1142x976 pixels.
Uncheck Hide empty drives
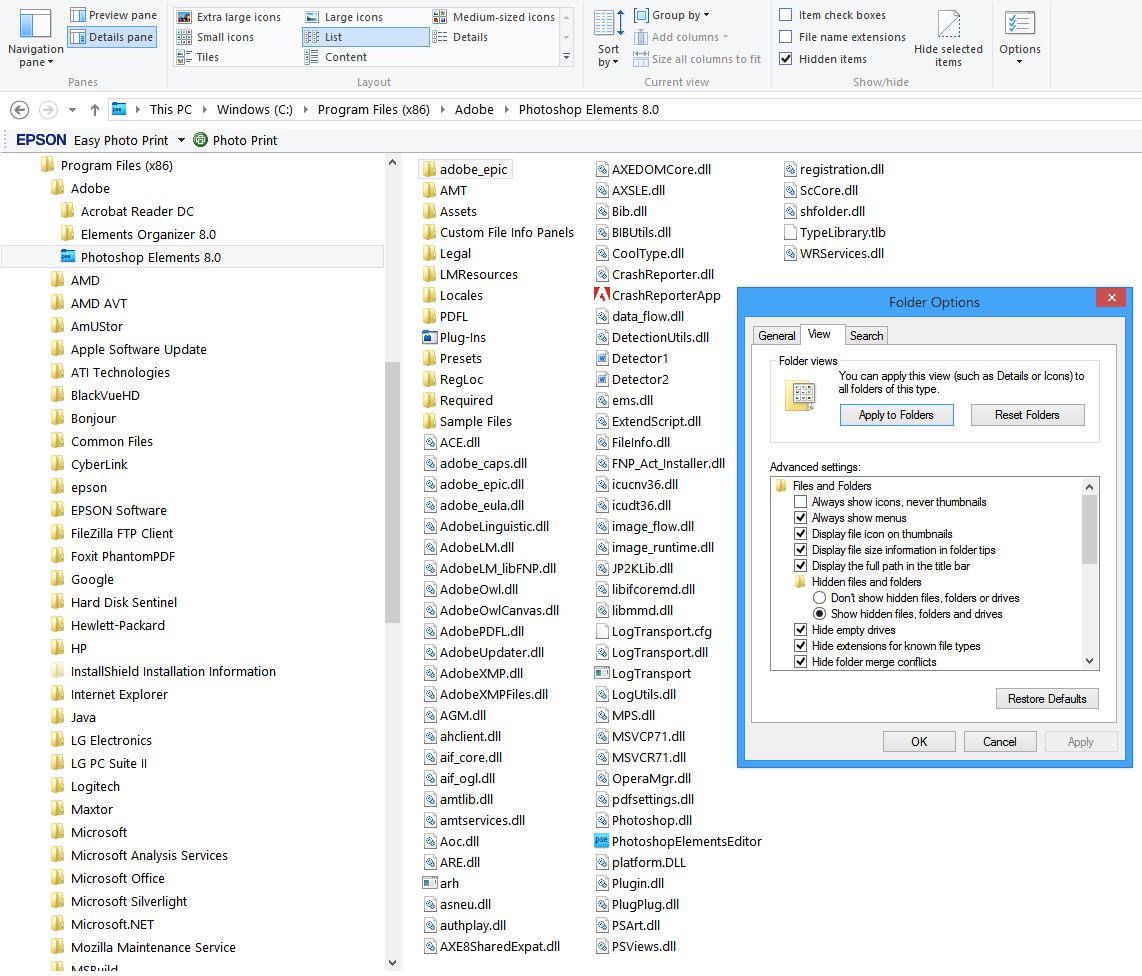tap(801, 630)
